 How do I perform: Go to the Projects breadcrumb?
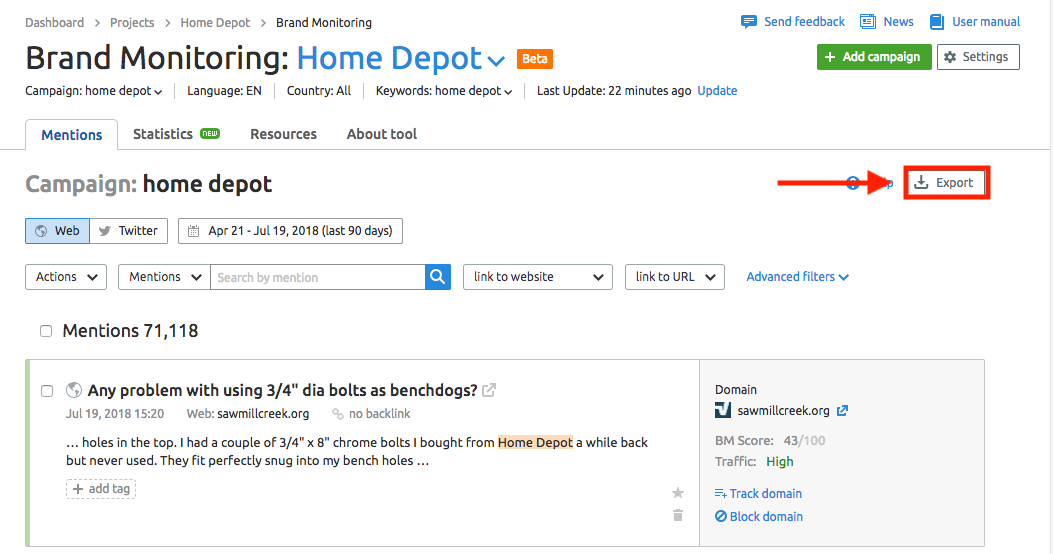[132, 23]
